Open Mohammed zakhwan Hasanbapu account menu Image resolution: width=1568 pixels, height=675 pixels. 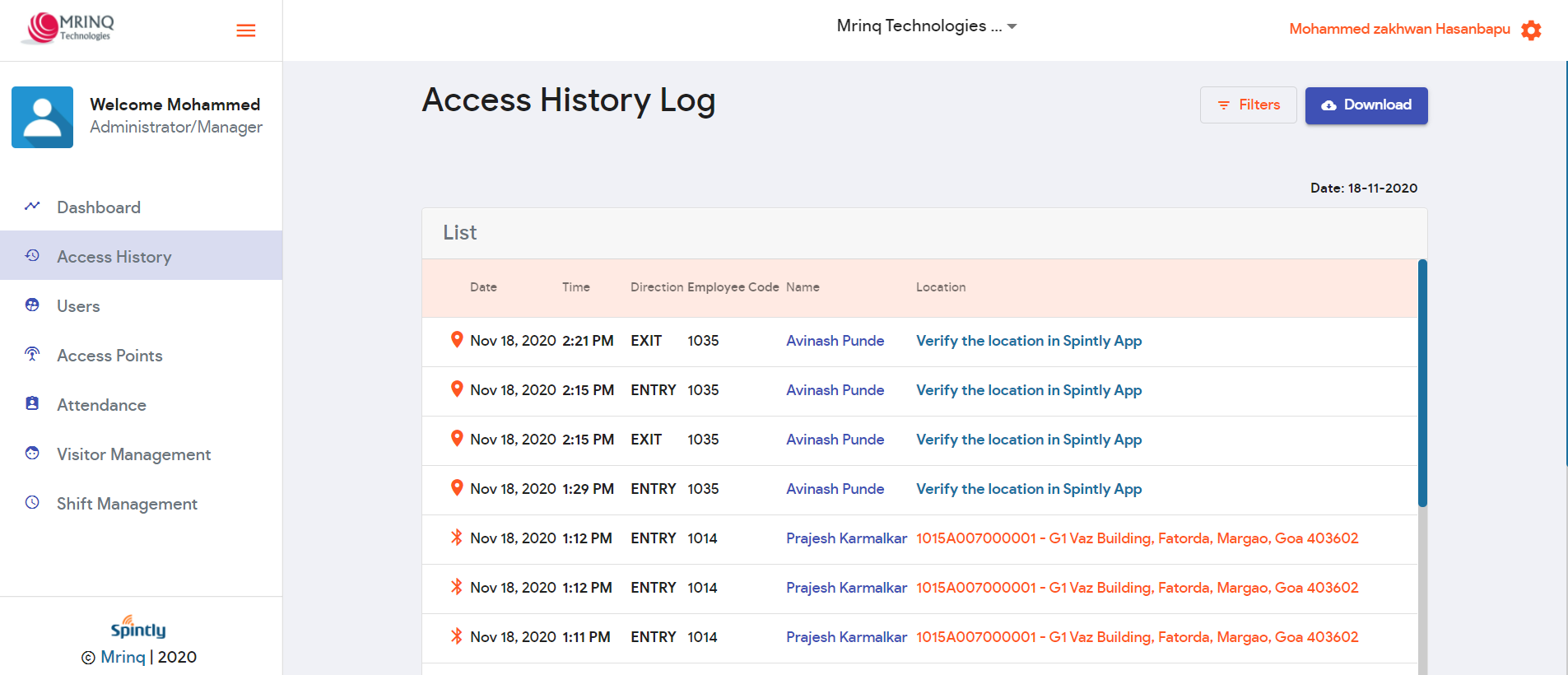click(1399, 30)
